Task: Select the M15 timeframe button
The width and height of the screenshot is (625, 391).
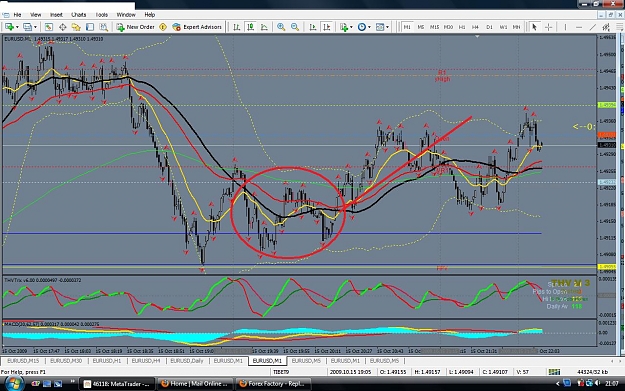Action: 434,27
